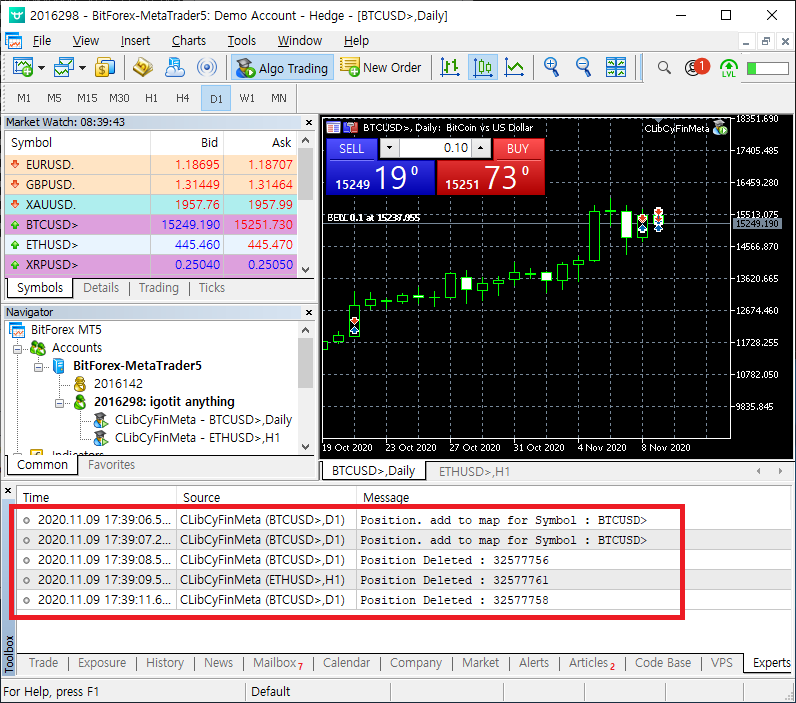Toggle Algo Trading
Image resolution: width=796 pixels, height=703 pixels.
pos(283,68)
